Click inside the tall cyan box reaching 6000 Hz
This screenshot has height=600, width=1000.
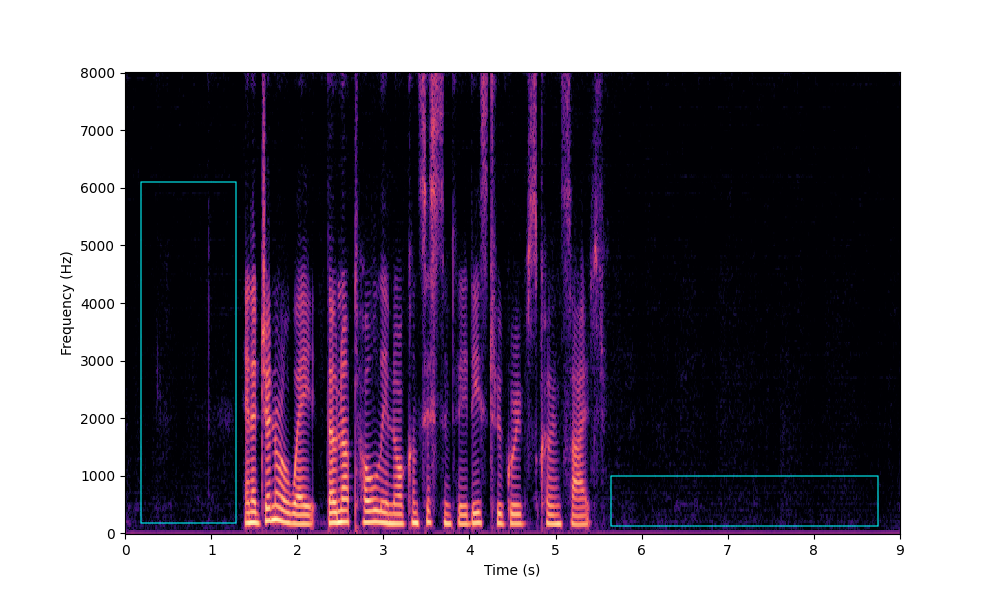click(188, 352)
